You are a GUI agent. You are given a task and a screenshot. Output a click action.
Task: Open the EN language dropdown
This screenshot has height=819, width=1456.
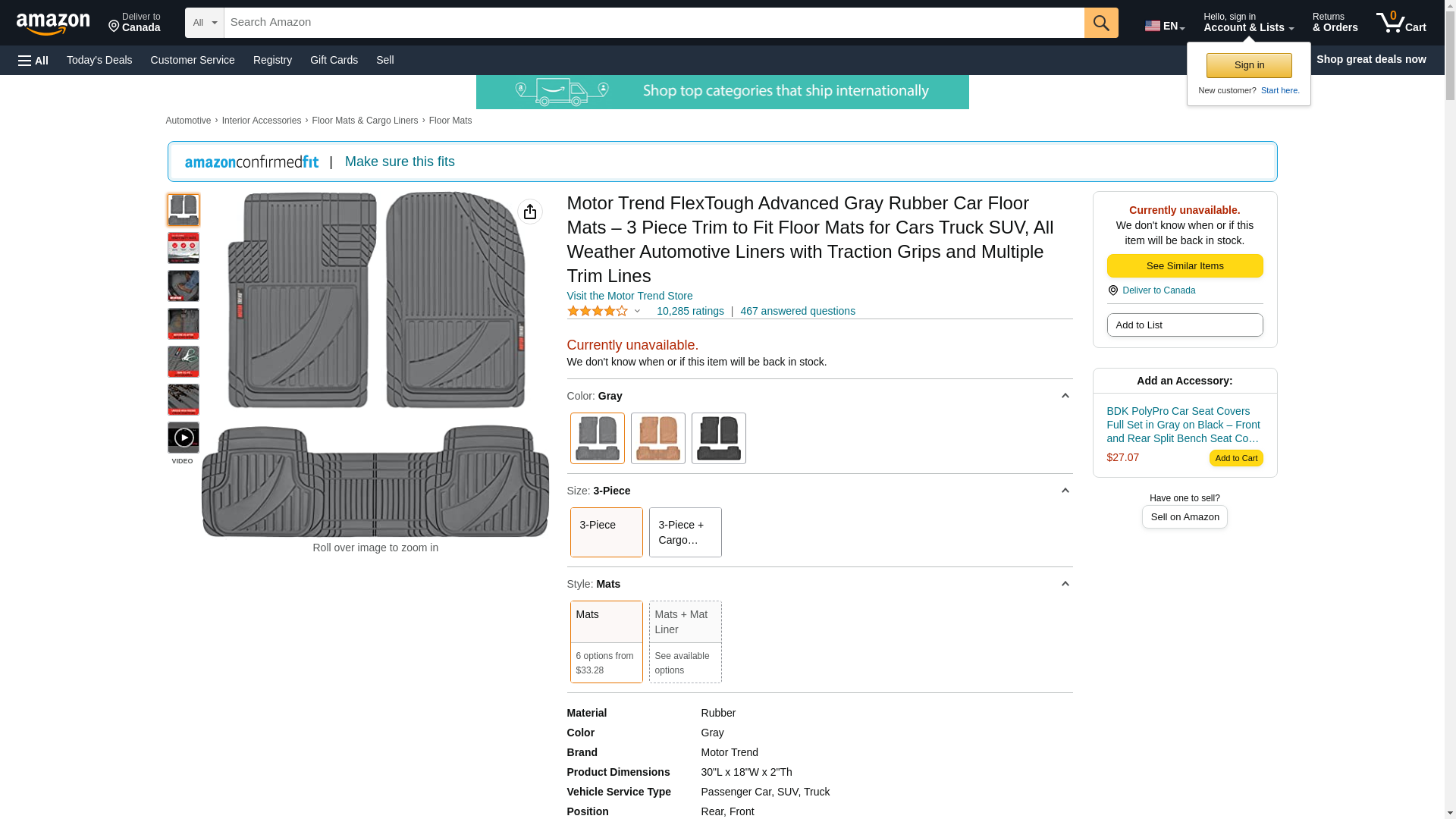click(x=1164, y=26)
